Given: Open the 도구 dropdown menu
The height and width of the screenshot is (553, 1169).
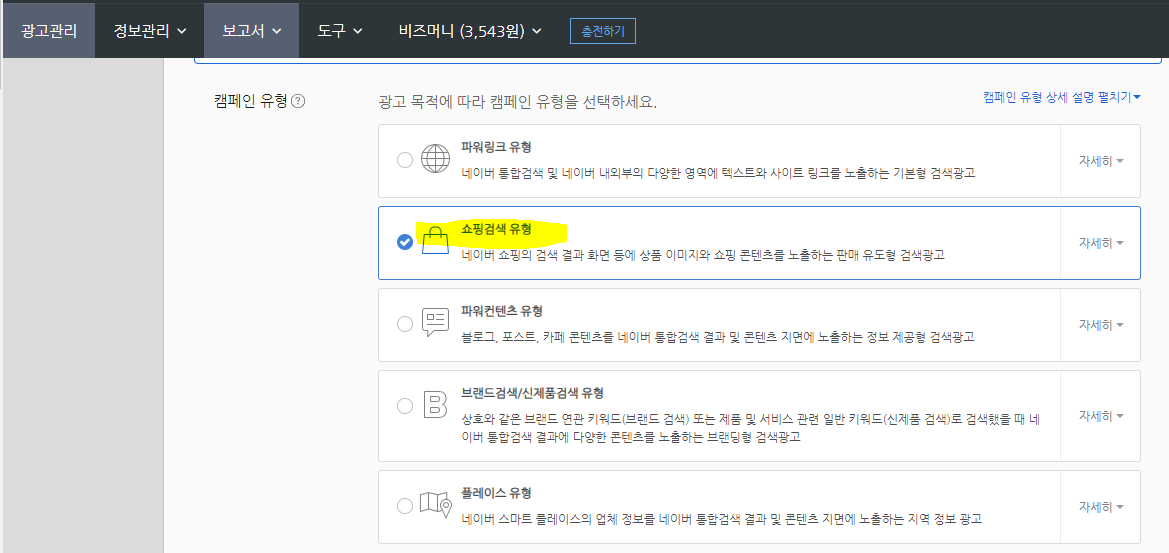Looking at the screenshot, I should (340, 31).
